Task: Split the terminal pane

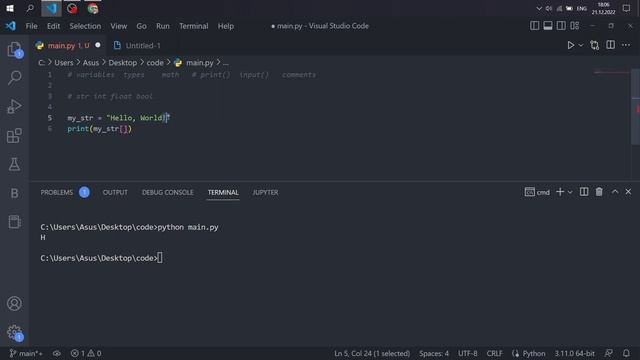Action: coord(584,192)
